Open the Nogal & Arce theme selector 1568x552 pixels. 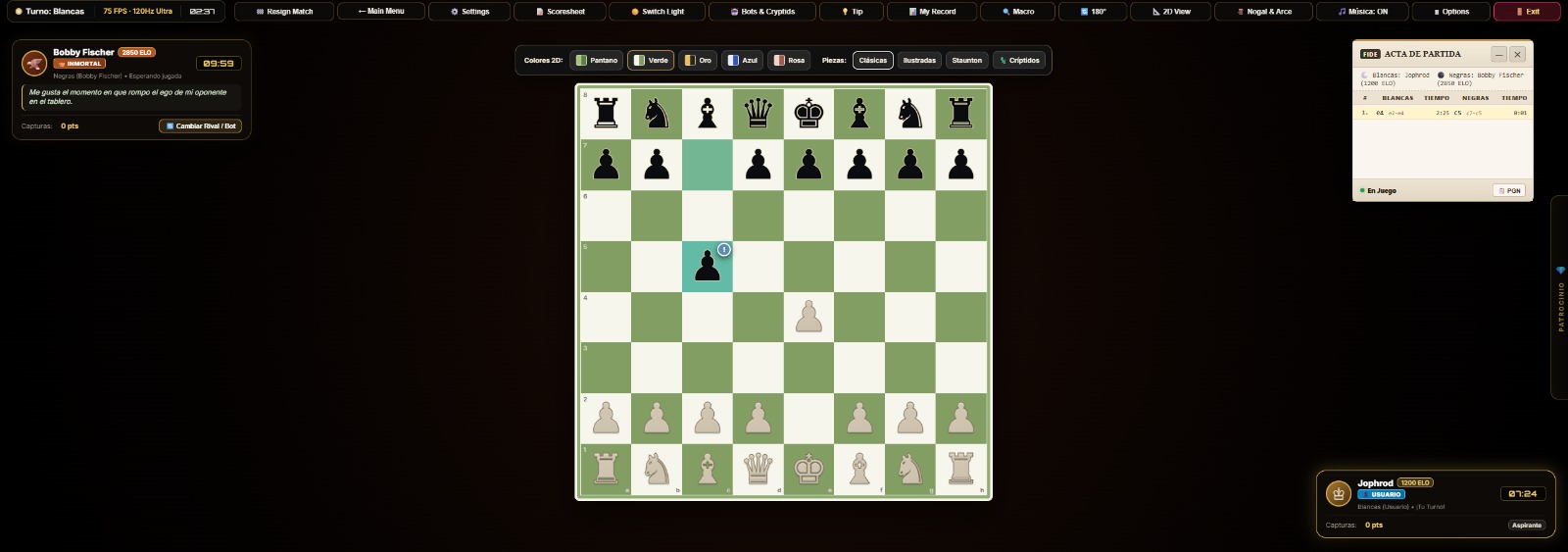[x=1264, y=12]
